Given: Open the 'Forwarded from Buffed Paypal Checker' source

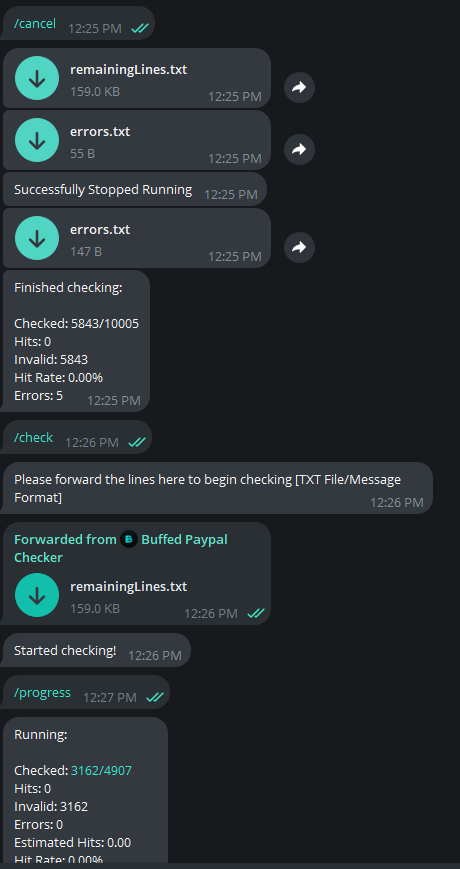Looking at the screenshot, I should 121,548.
